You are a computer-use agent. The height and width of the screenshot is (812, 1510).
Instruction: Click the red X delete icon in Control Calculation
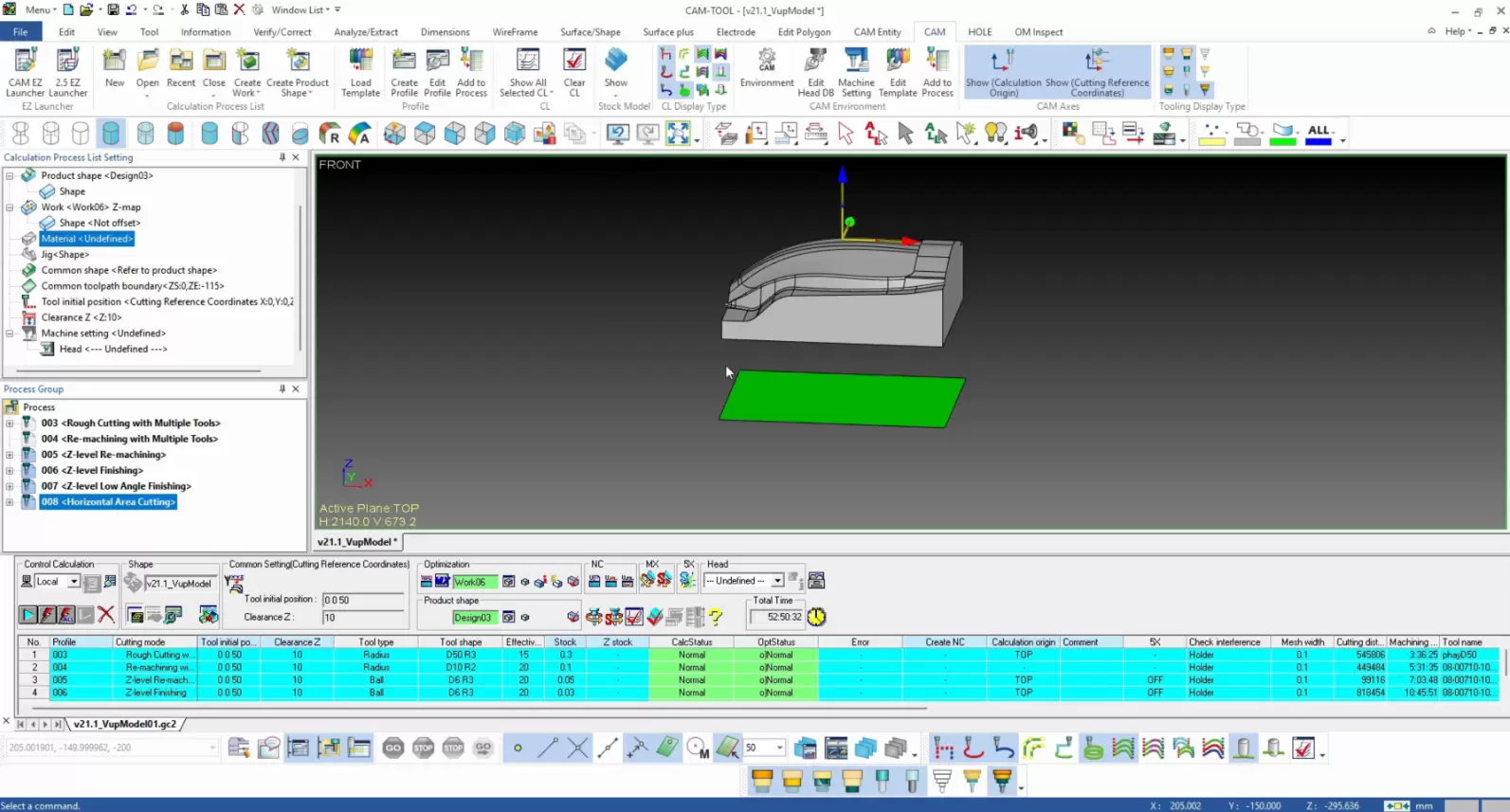pyautogui.click(x=106, y=615)
